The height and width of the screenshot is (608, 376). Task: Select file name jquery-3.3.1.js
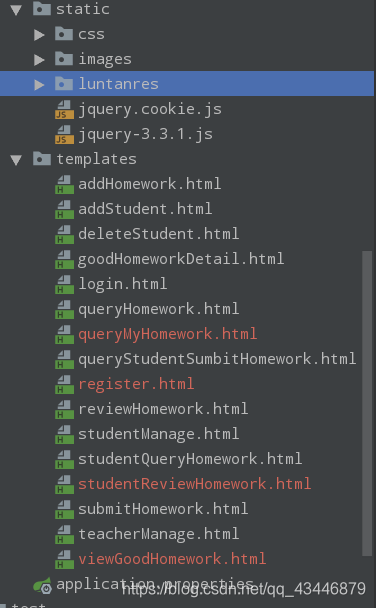tap(146, 135)
